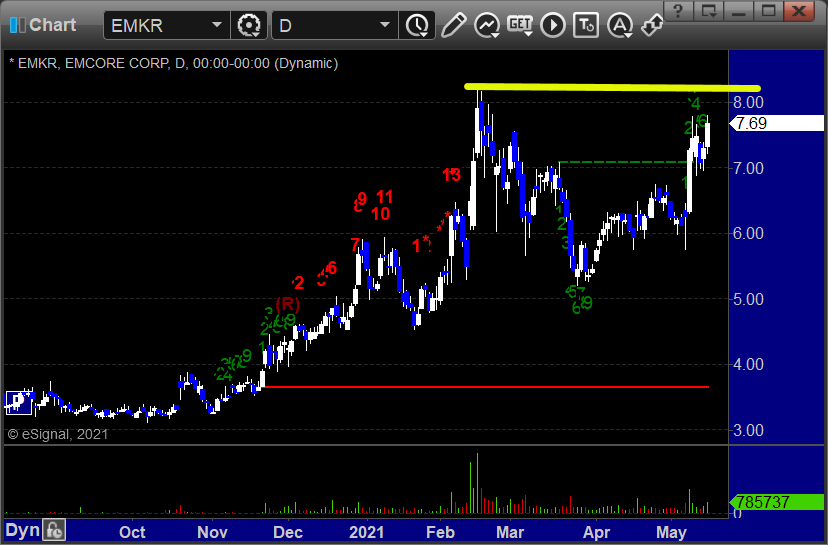Image resolution: width=828 pixels, height=545 pixels.
Task: Click the 8.00 price axis label
Action: (x=748, y=102)
